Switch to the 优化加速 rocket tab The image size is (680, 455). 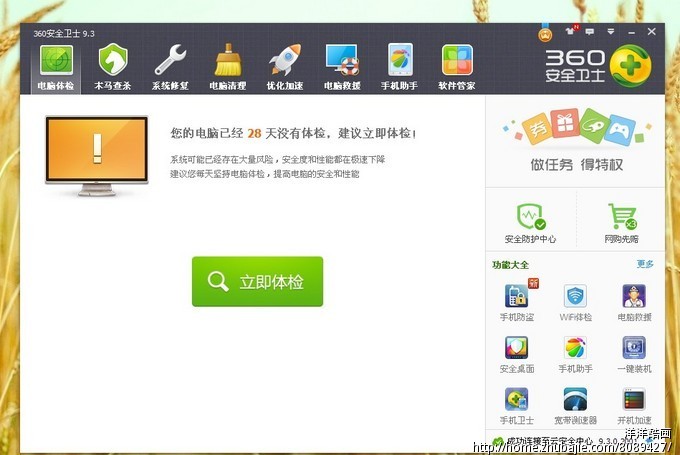(x=285, y=67)
